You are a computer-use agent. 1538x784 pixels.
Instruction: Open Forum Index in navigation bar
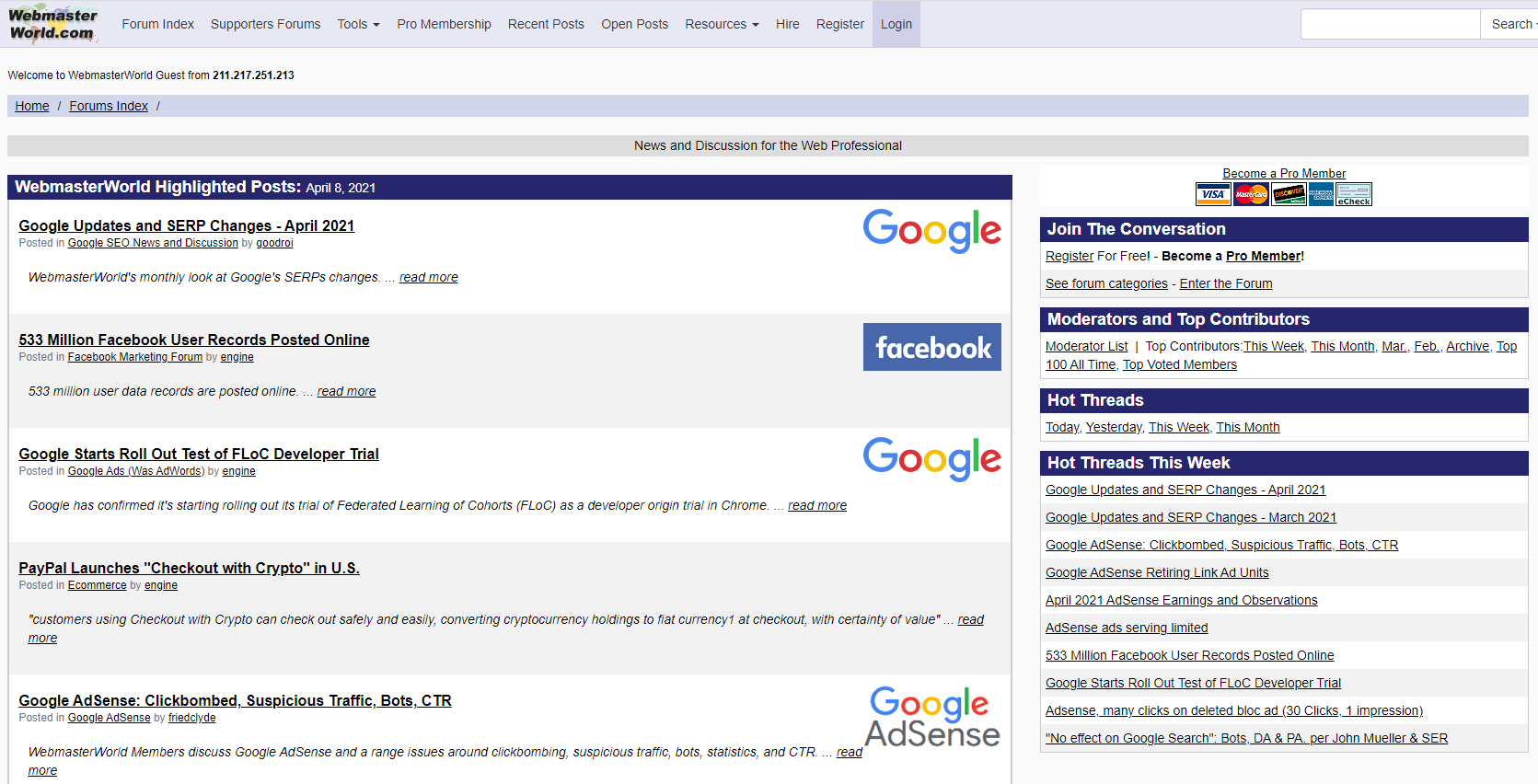point(158,24)
